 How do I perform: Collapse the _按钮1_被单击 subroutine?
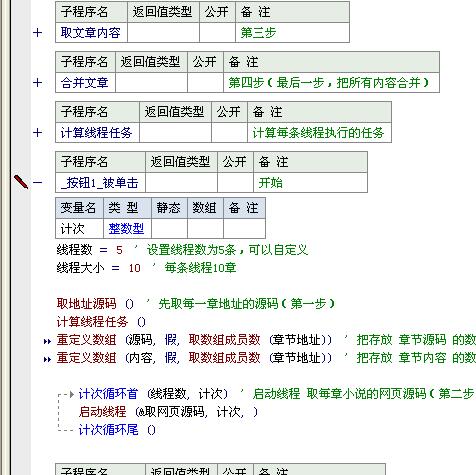pyautogui.click(x=37, y=183)
